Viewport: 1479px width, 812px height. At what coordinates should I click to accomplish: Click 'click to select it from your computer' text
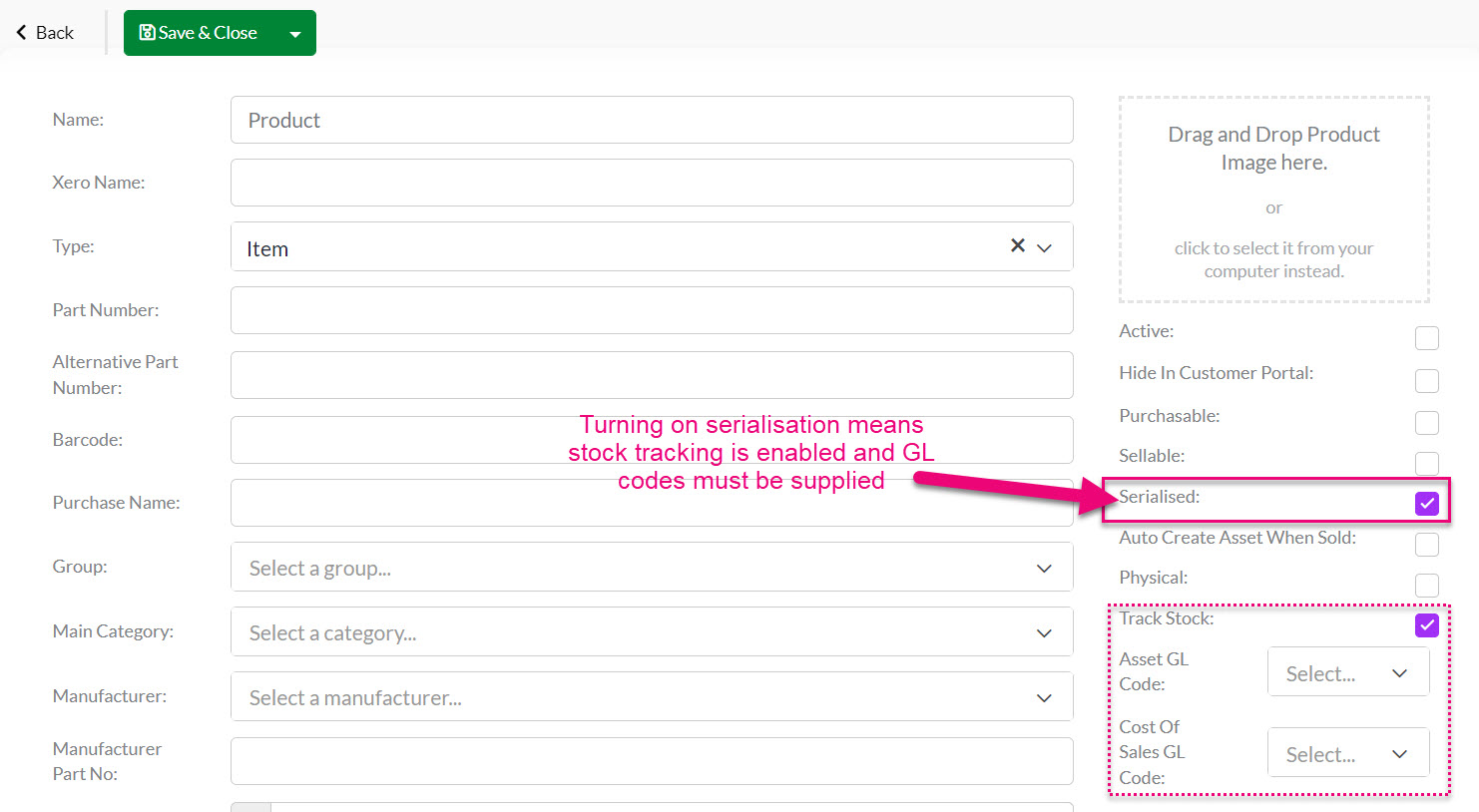pyautogui.click(x=1273, y=259)
